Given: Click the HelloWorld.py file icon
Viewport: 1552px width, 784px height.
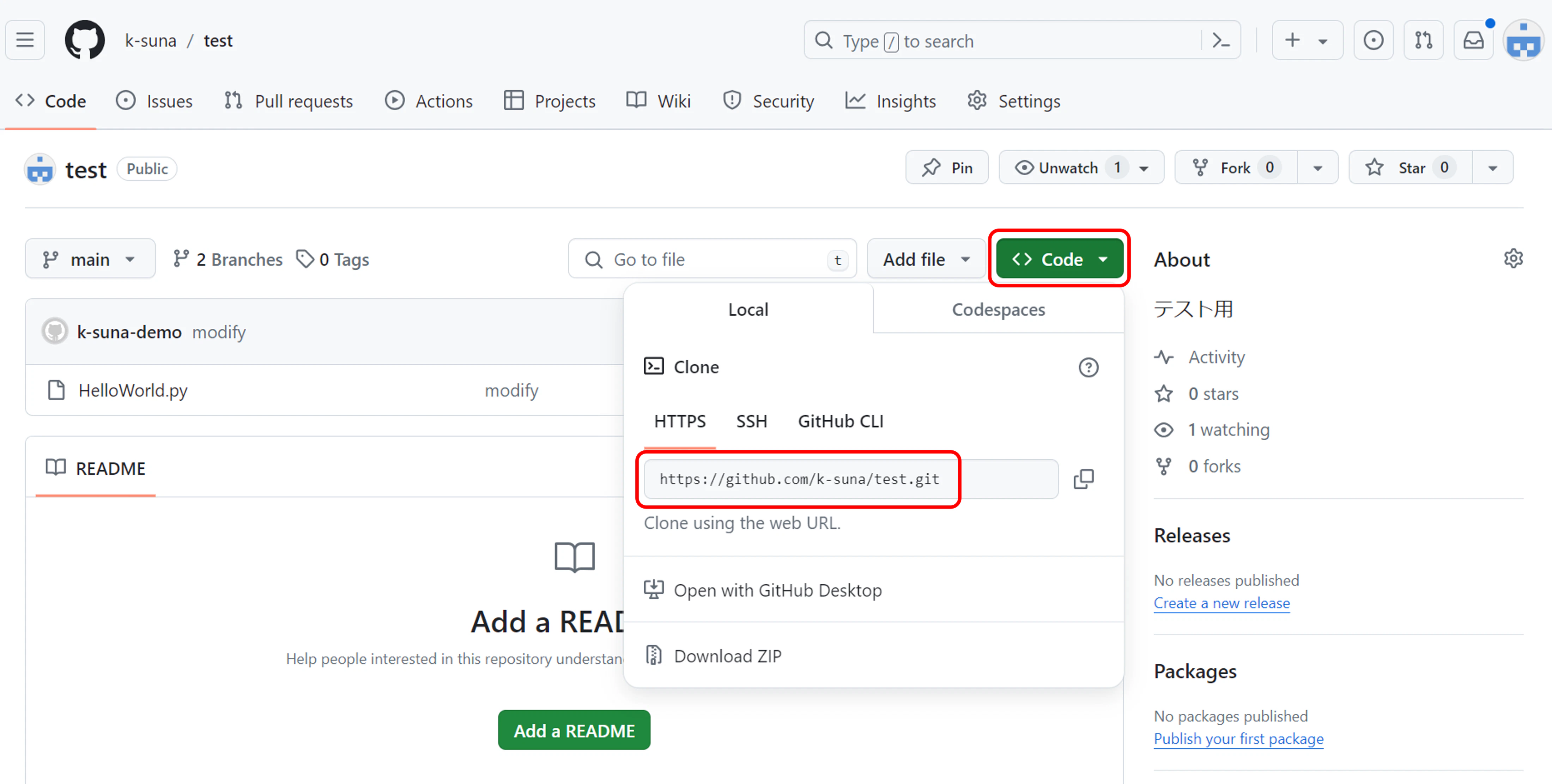Looking at the screenshot, I should (56, 390).
